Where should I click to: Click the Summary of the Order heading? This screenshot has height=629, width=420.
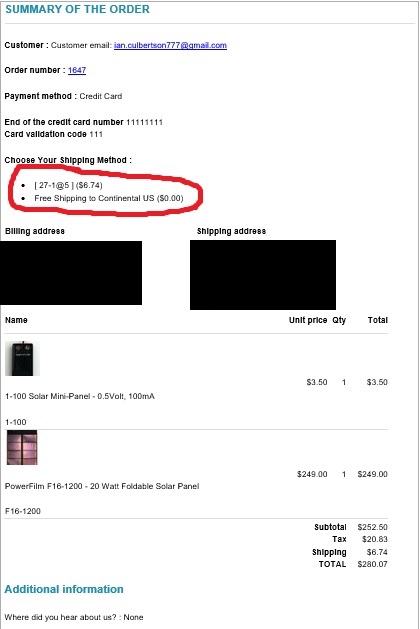(x=77, y=9)
